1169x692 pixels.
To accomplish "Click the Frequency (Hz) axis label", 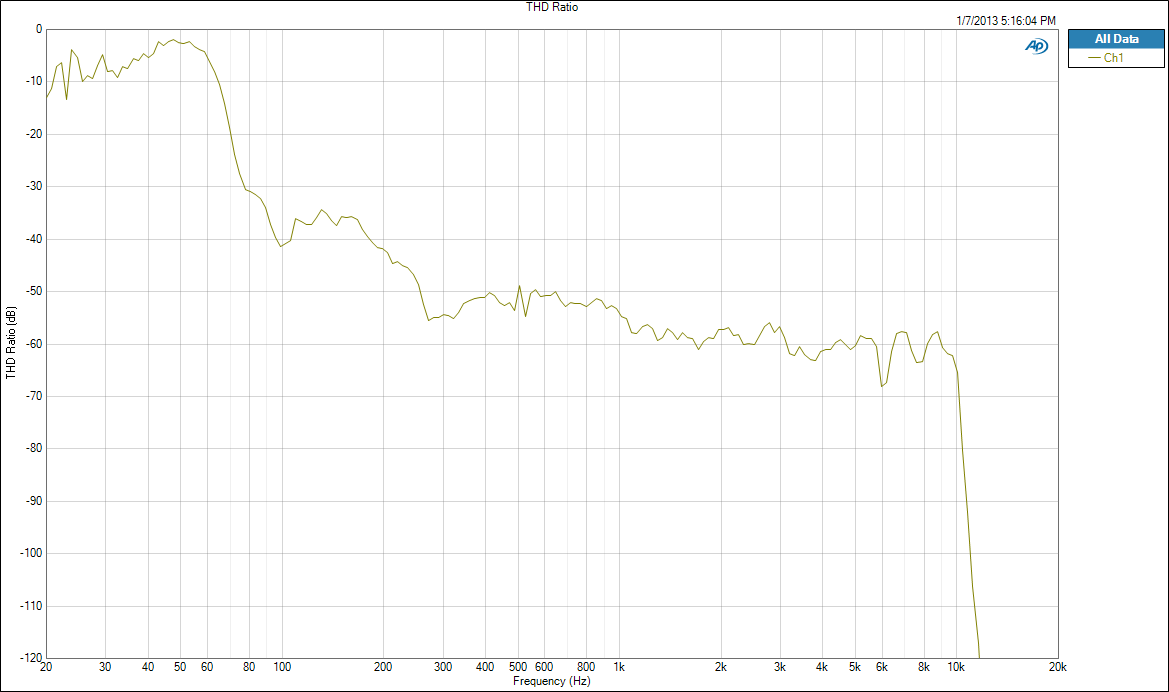I will coord(552,681).
